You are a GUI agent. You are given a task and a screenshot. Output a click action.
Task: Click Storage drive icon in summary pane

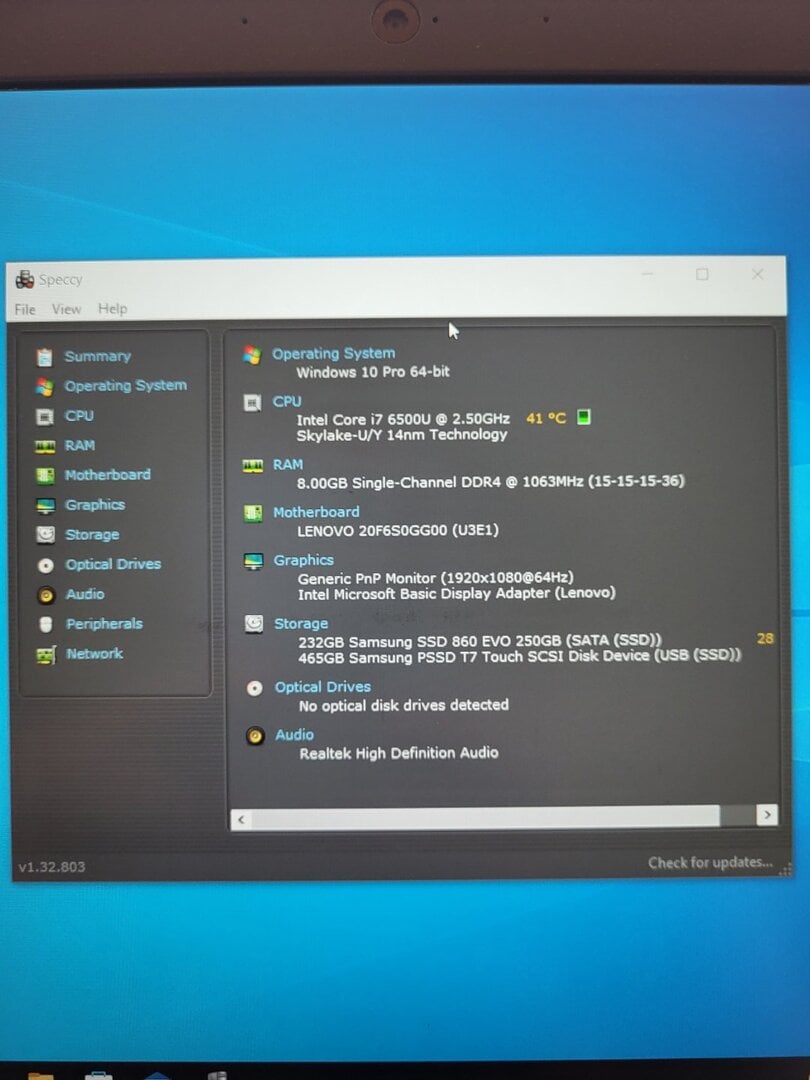tap(254, 624)
